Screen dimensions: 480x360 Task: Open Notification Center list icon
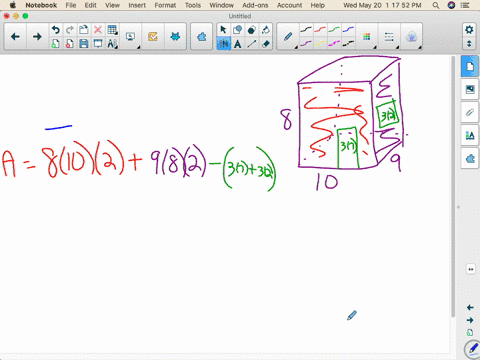pyautogui.click(x=465, y=5)
